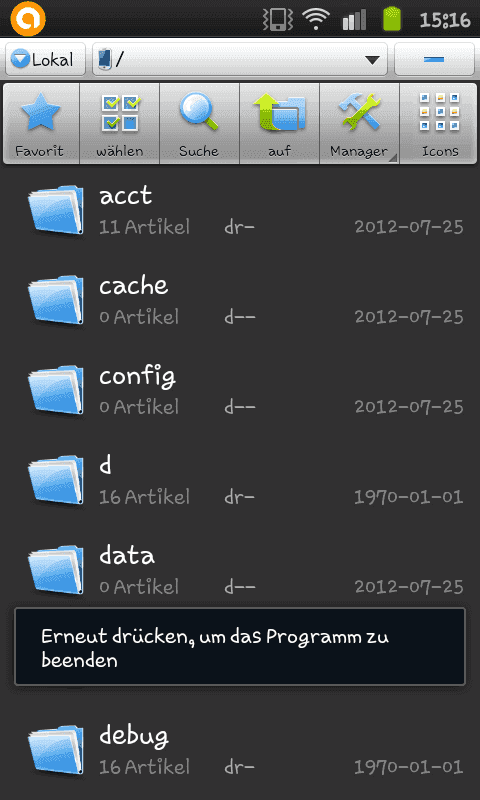The image size is (480, 800).
Task: Tap the orange app icon in status bar
Action: 28,19
